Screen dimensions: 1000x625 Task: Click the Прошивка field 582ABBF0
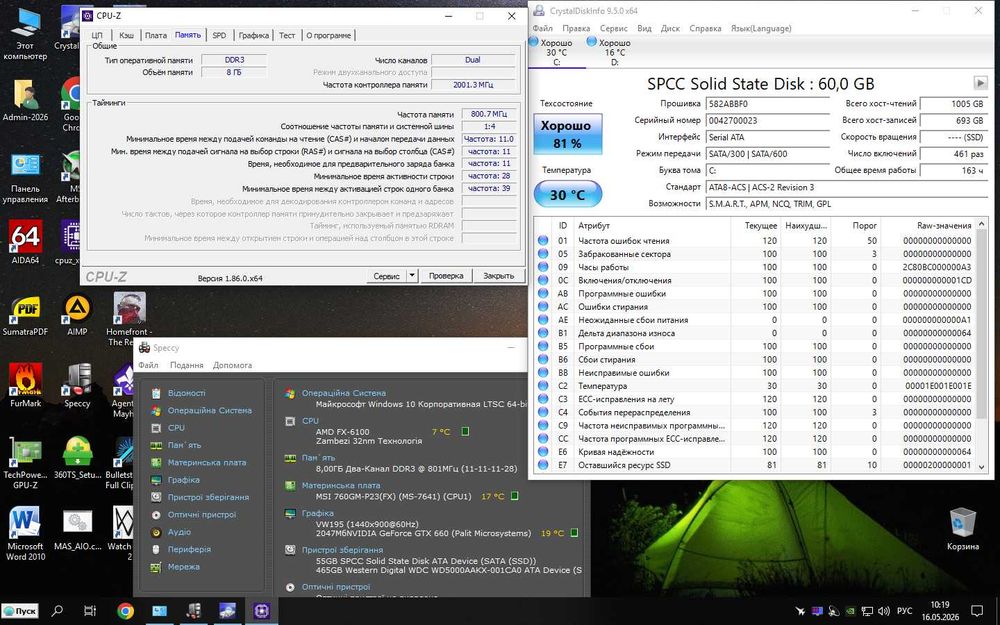pyautogui.click(x=767, y=104)
